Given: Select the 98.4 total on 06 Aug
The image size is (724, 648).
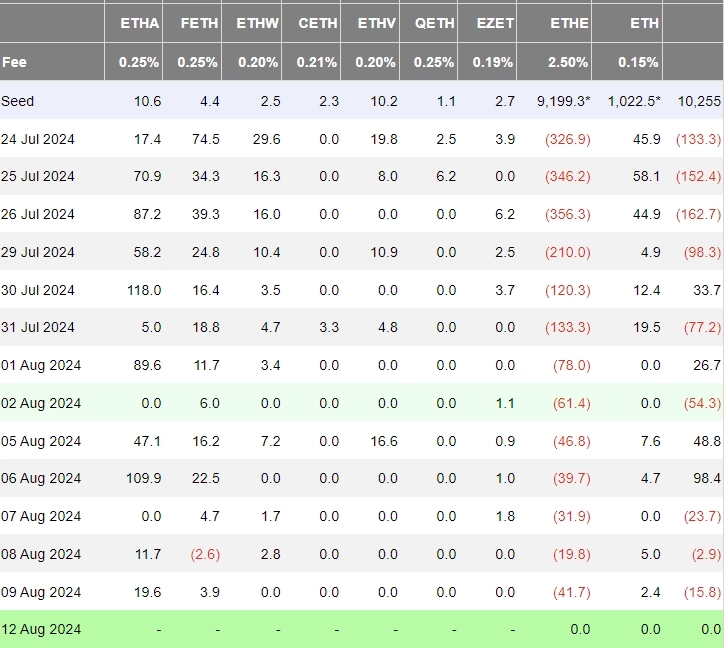Looking at the screenshot, I should (706, 479).
